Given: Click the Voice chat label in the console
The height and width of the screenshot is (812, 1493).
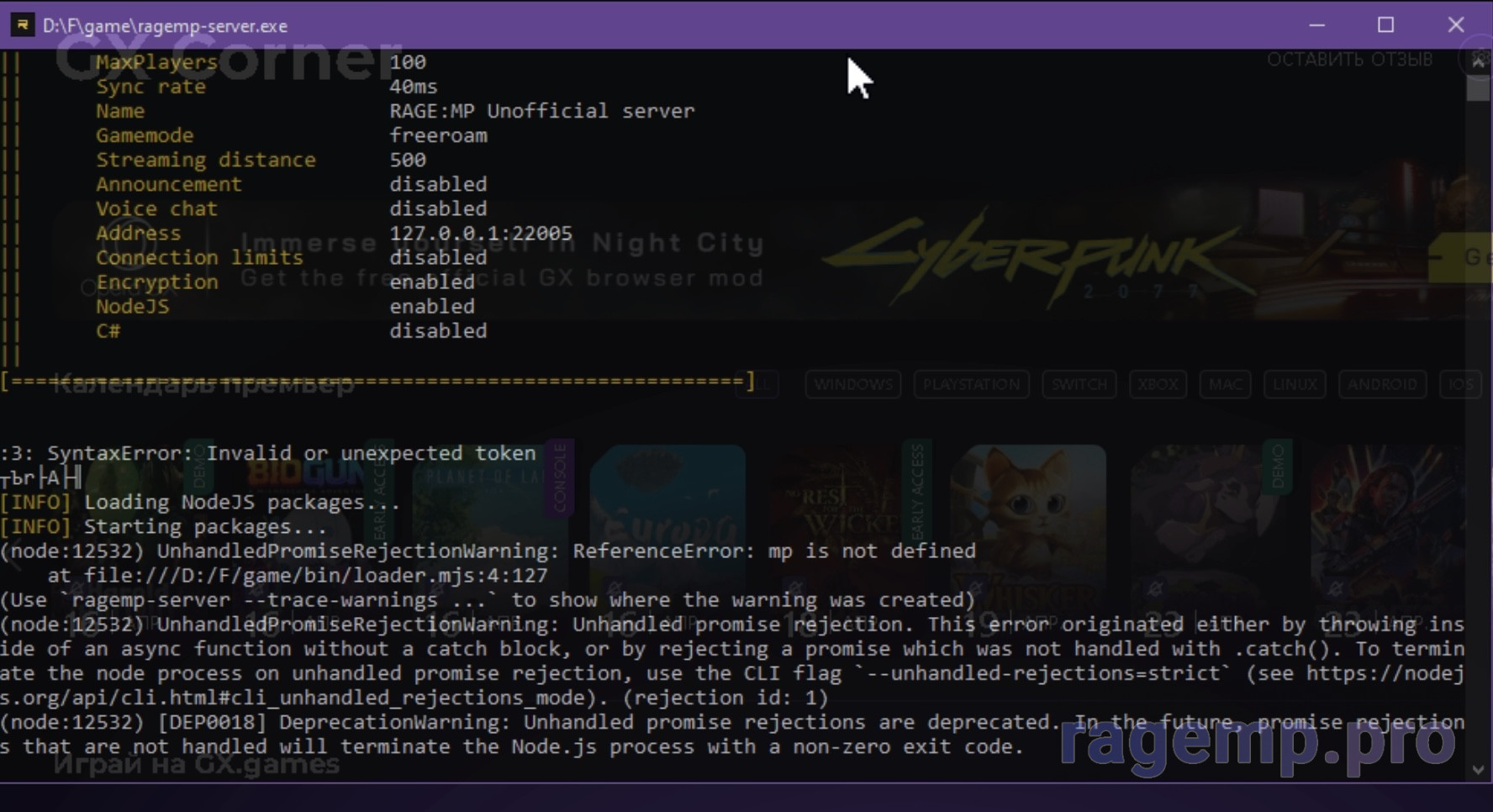Looking at the screenshot, I should 156,208.
